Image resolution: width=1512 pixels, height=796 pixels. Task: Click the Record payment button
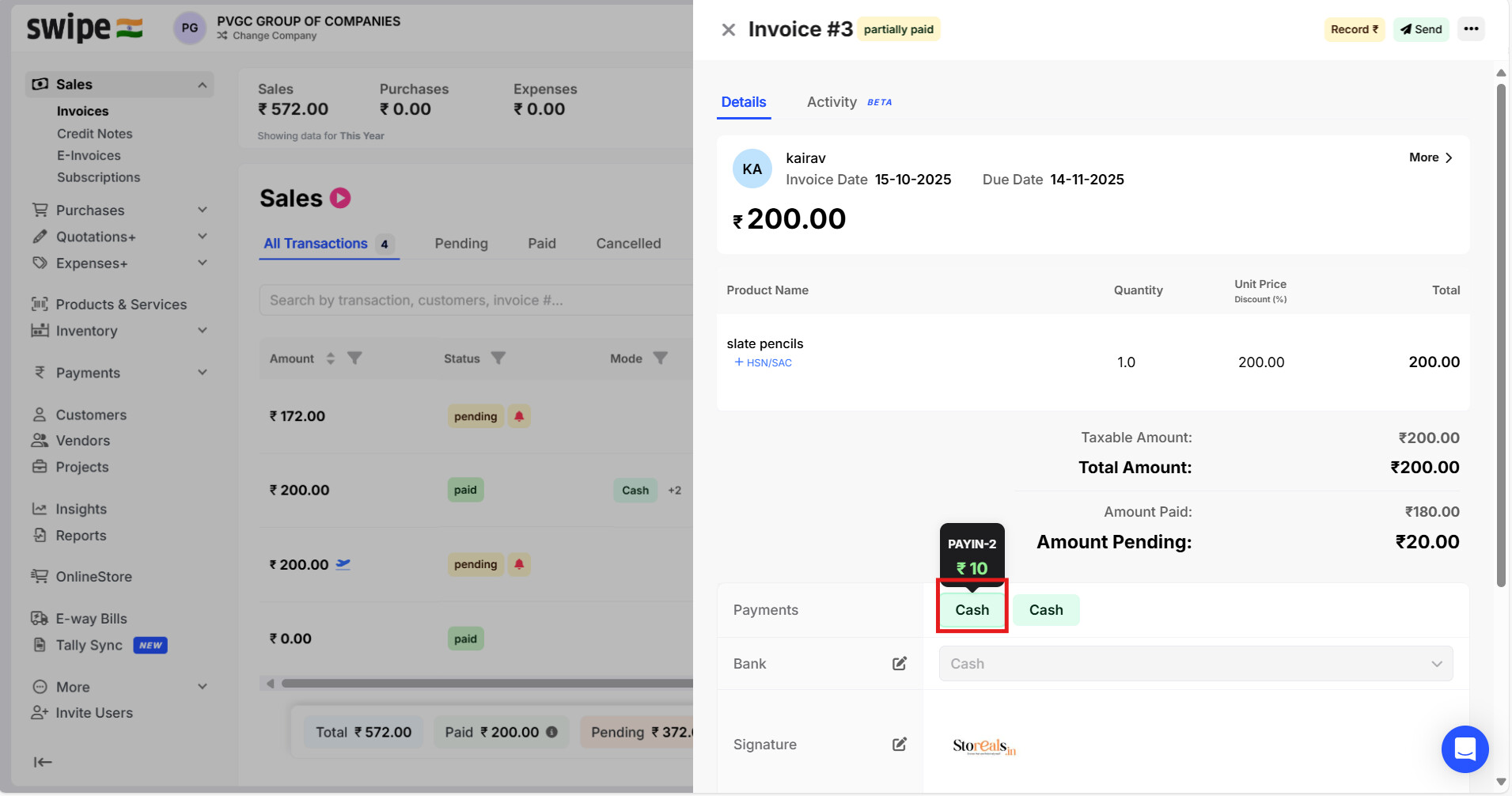pos(1354,29)
